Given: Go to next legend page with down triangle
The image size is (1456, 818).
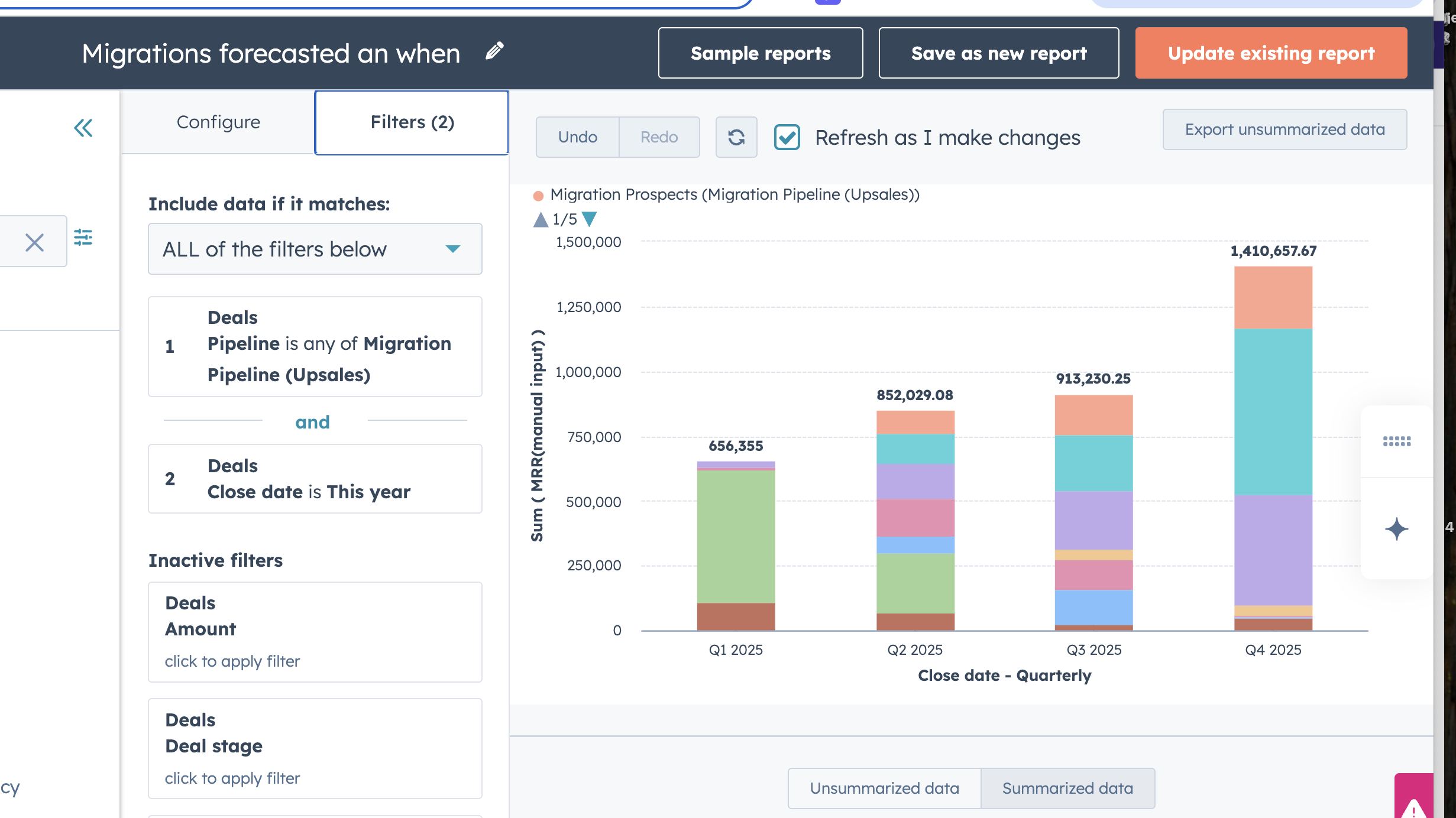Looking at the screenshot, I should coord(590,219).
